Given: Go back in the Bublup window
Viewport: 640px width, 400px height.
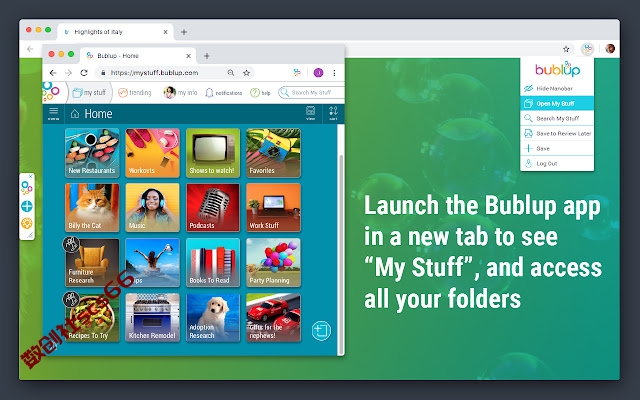Looking at the screenshot, I should tap(53, 73).
